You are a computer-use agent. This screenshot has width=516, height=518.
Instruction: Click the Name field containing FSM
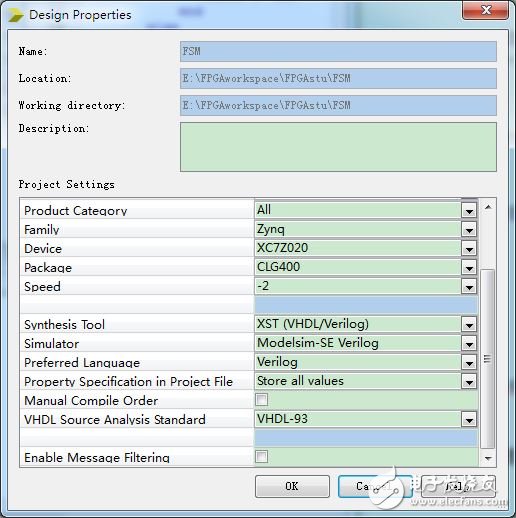[x=338, y=51]
